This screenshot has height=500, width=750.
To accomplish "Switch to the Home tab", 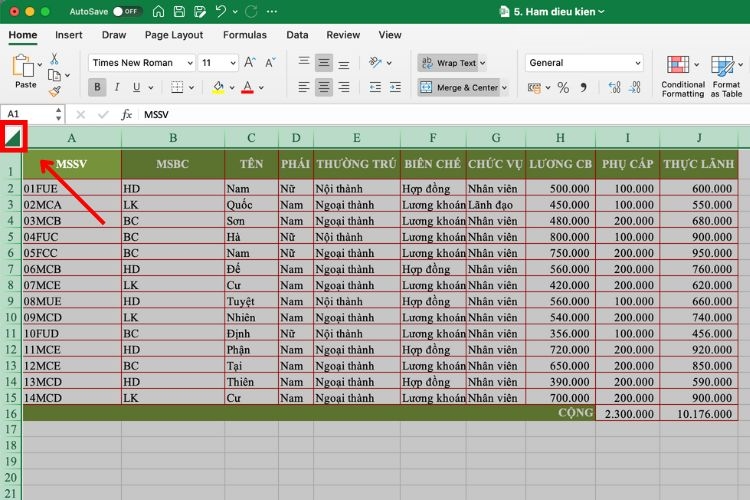I will coord(22,35).
